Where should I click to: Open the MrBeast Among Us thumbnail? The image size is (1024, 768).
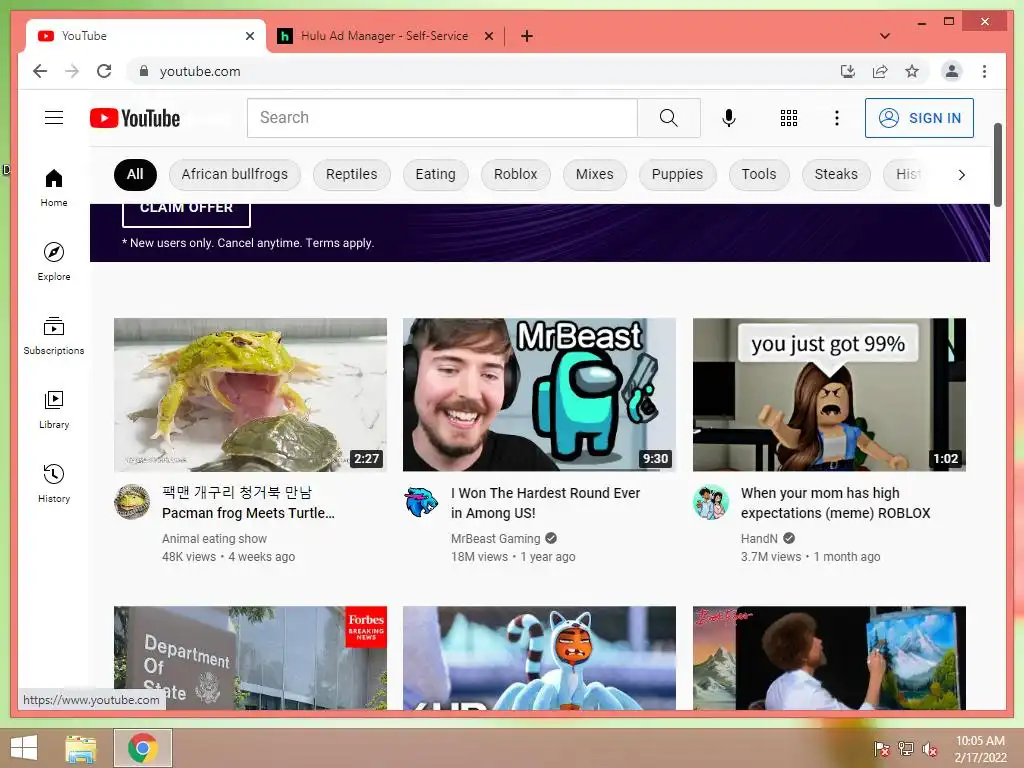[x=539, y=394]
